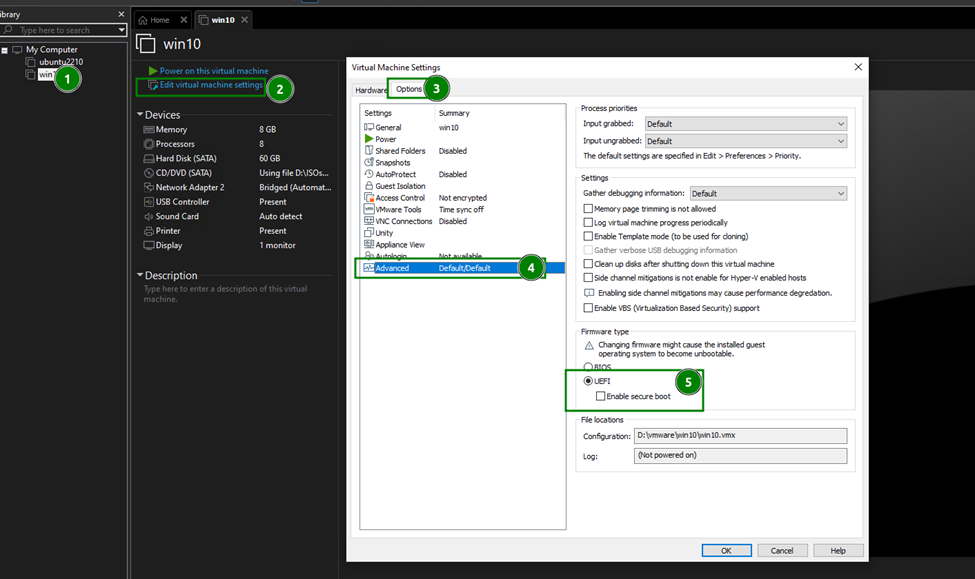
Task: Click the VNC Connections icon
Action: (369, 221)
